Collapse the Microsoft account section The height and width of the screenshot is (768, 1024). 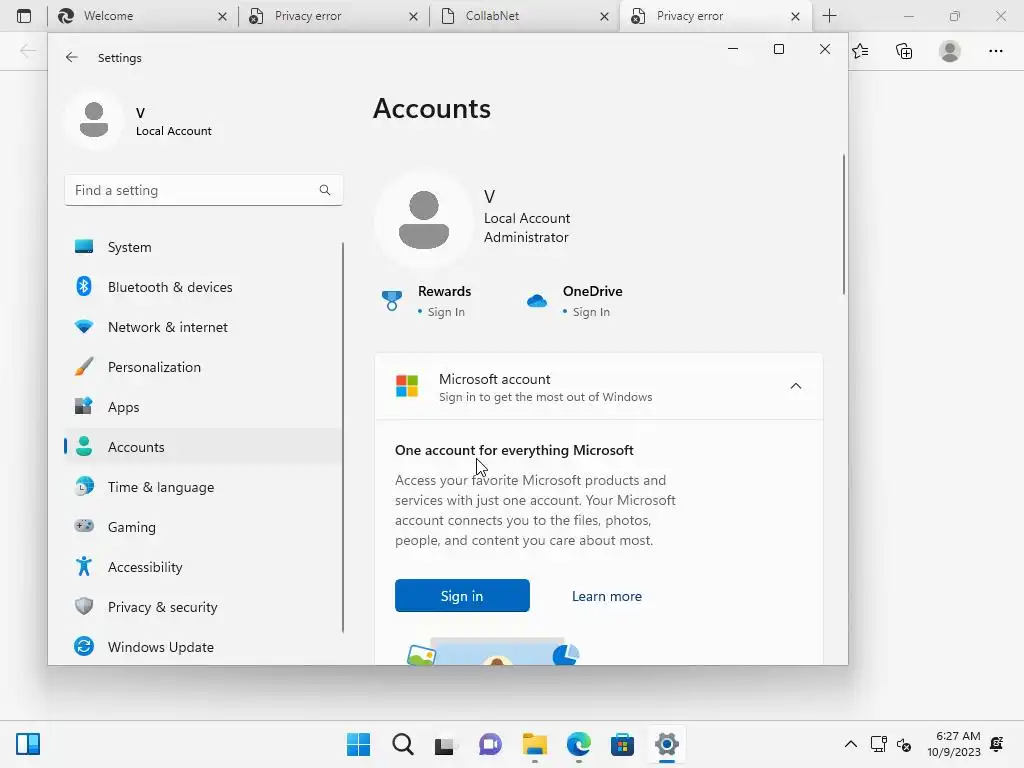(795, 386)
